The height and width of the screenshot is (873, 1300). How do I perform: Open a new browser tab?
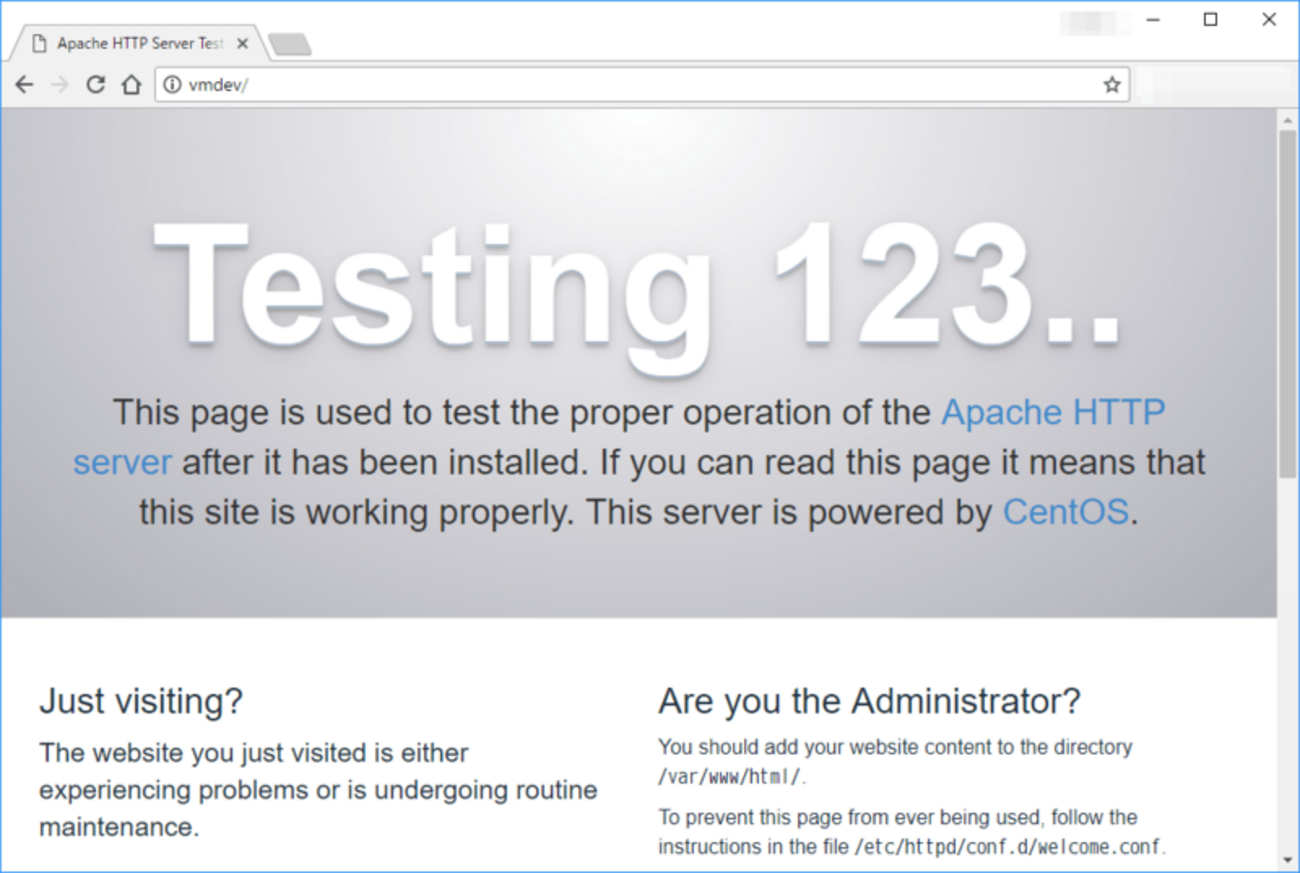pyautogui.click(x=290, y=45)
